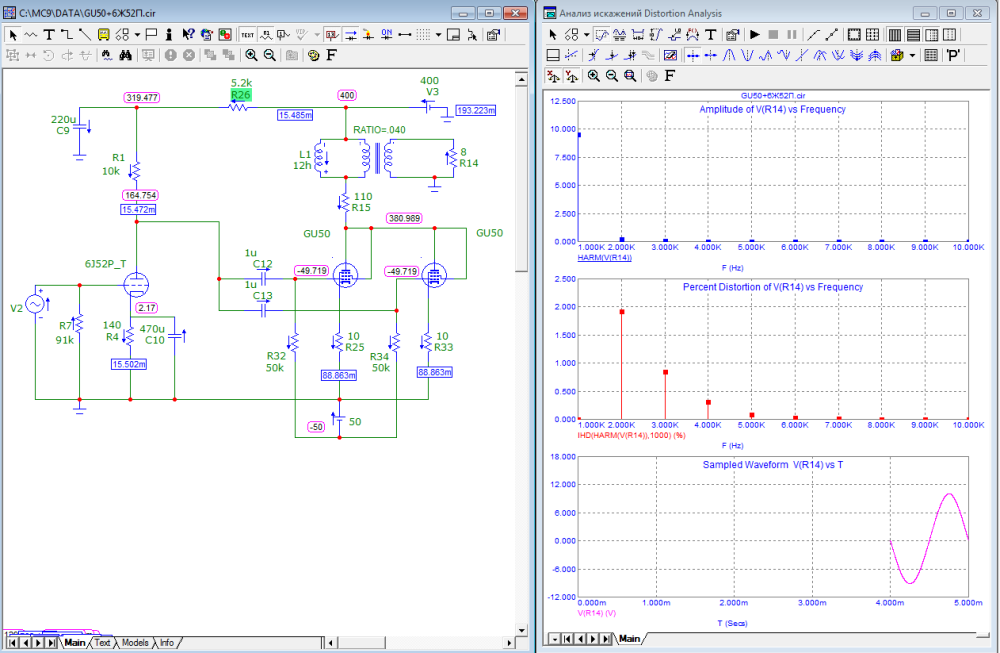
Task: Switch to the Text tab
Action: (102, 642)
